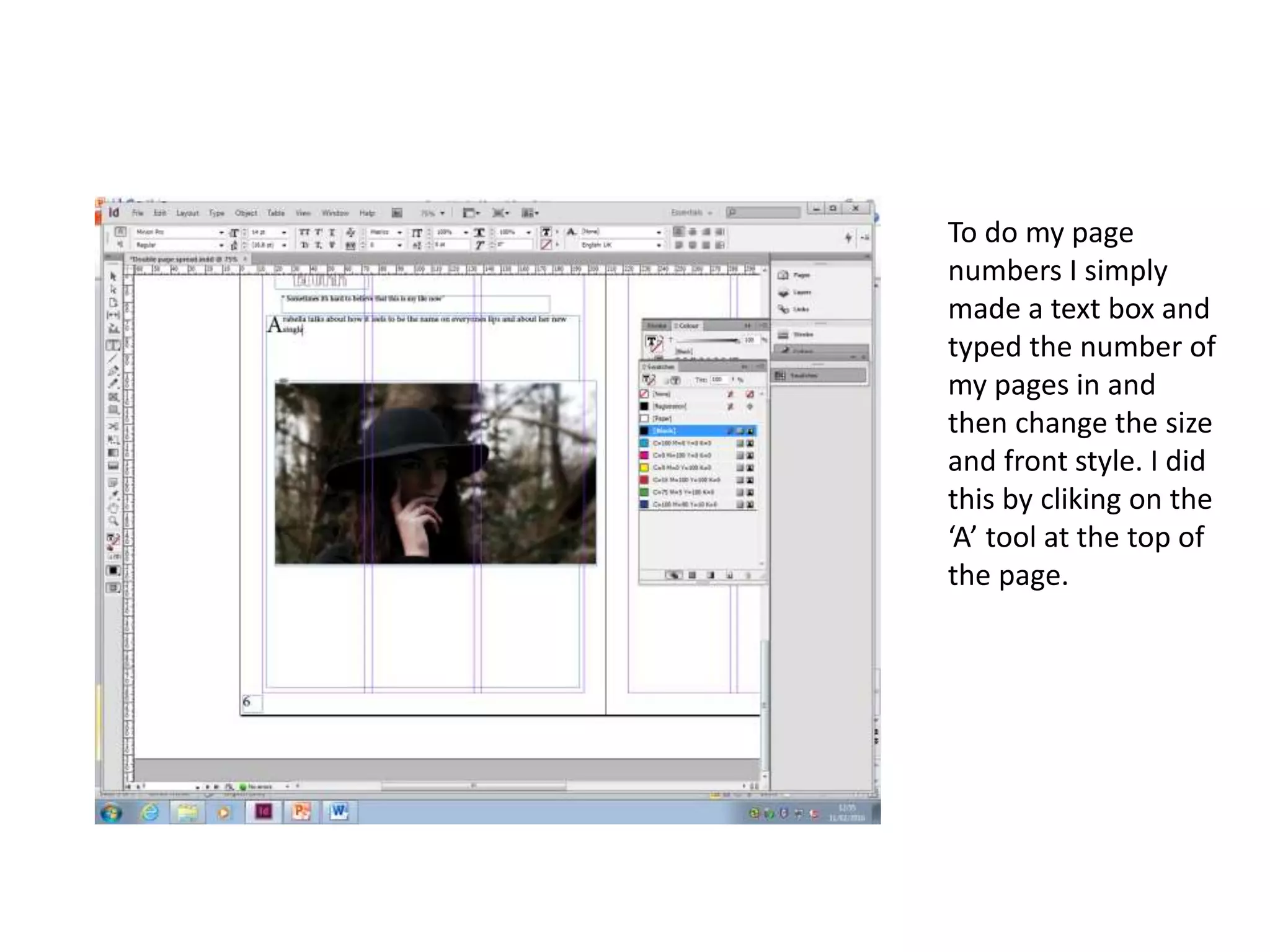Select the Rectangle Frame tool
Image resolution: width=1270 pixels, height=952 pixels.
(x=113, y=397)
